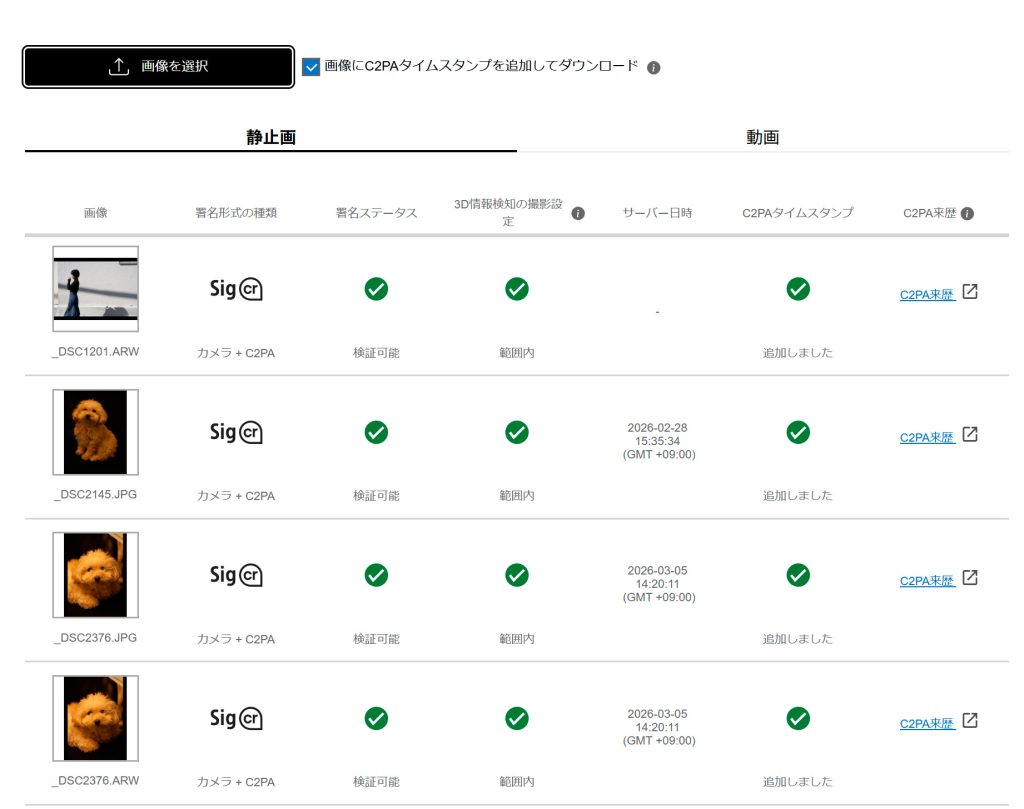Click the Sig(cr) signature icon for _DSC1201.ARW

point(235,289)
